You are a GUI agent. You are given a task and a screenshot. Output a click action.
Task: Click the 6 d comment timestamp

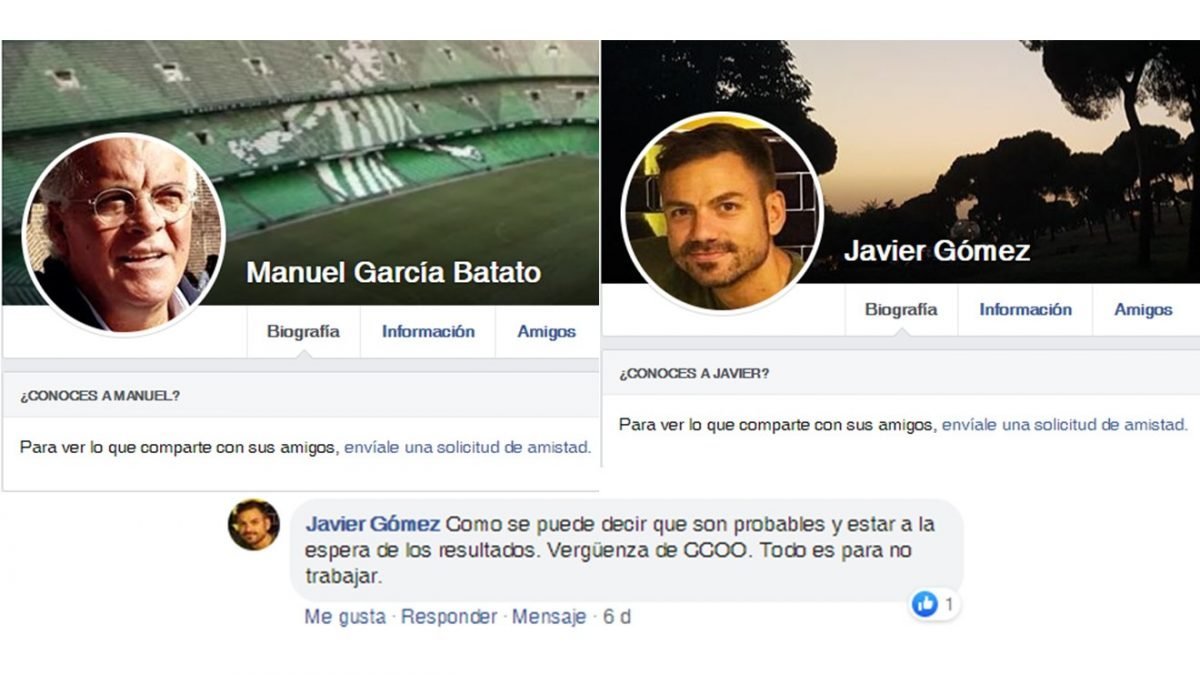pyautogui.click(x=617, y=617)
